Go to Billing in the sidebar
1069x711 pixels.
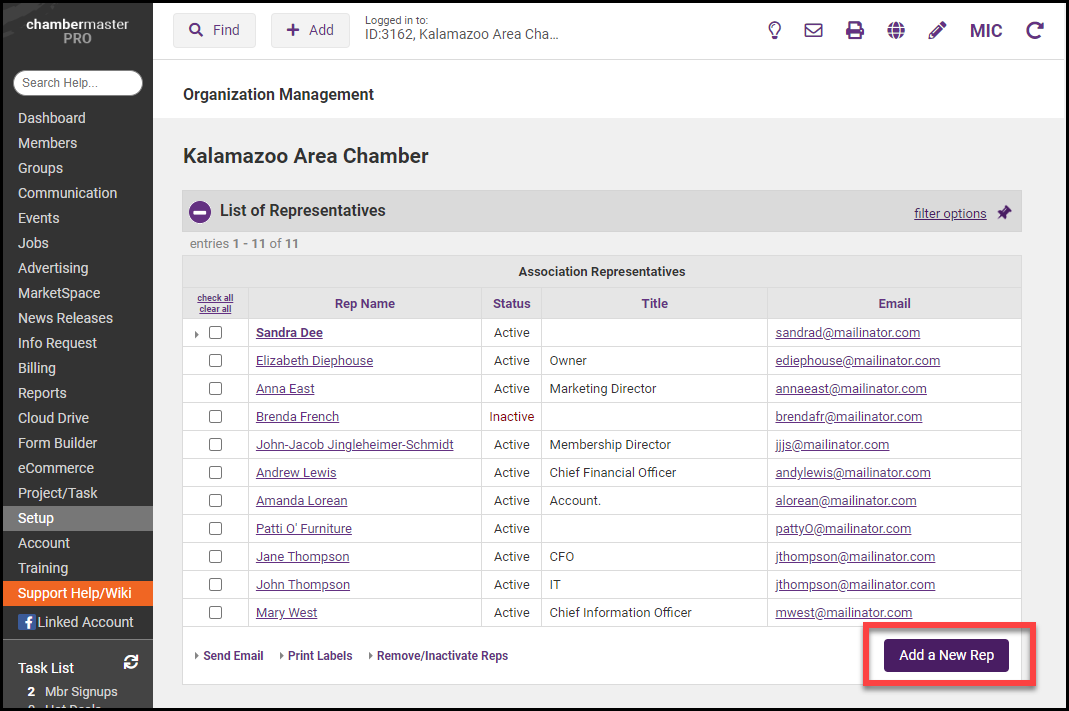(37, 368)
